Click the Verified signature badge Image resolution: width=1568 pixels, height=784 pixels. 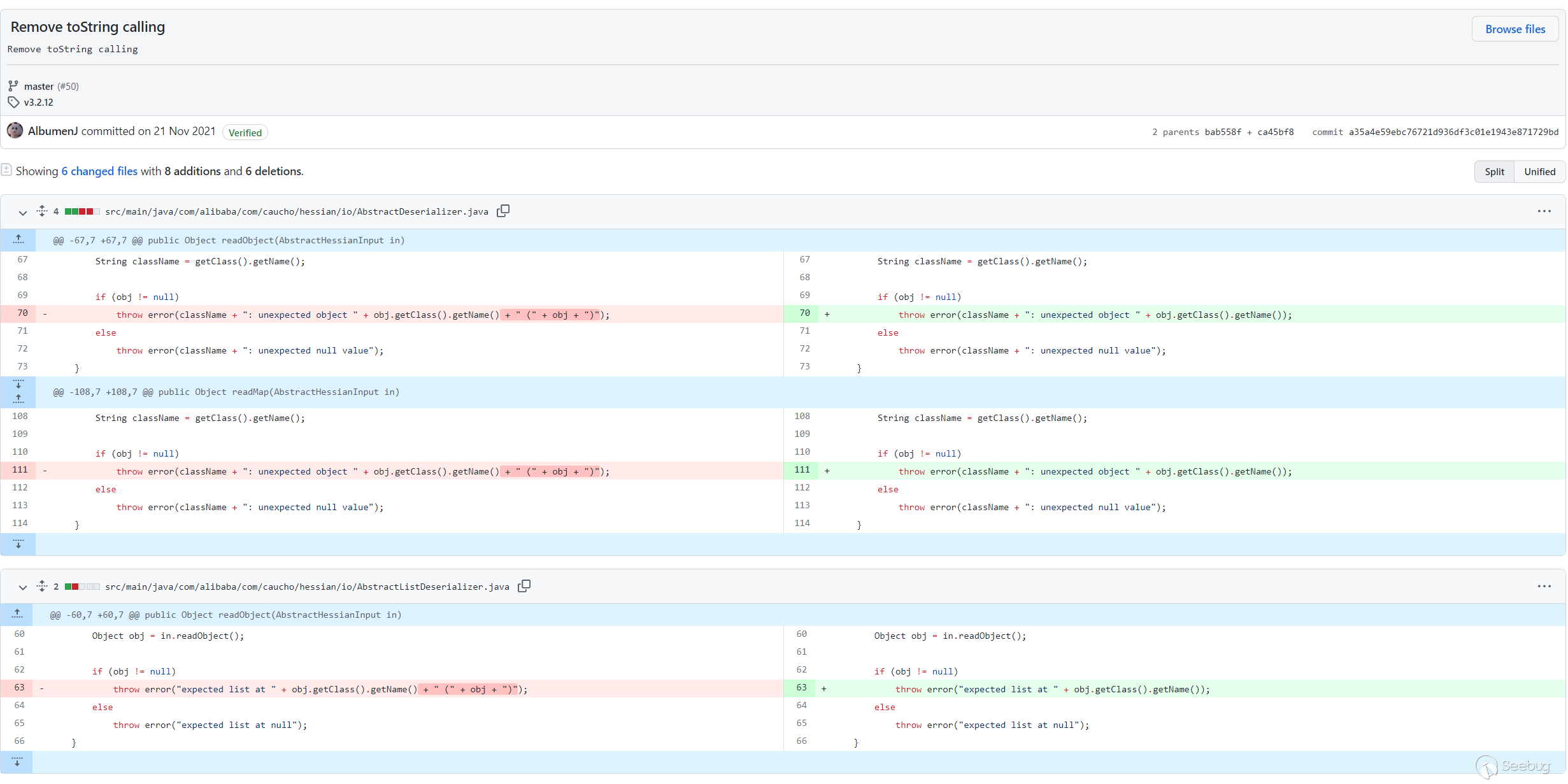pos(245,132)
